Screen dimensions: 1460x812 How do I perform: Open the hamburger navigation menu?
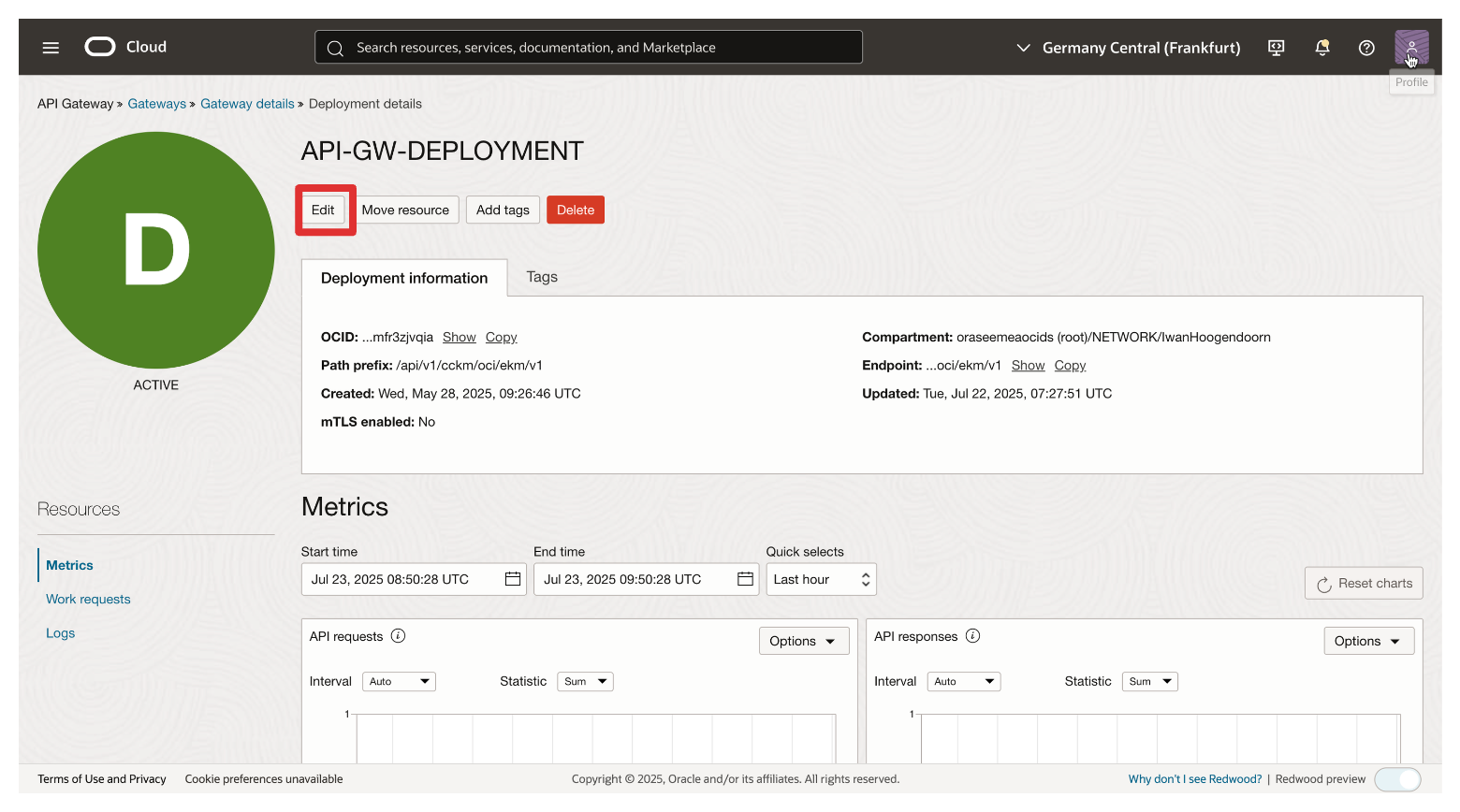pos(51,48)
